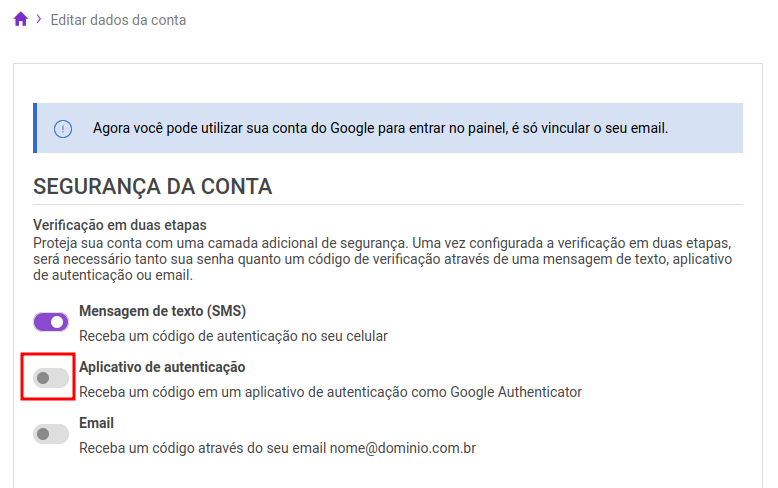Go to the purple home icon

click(21, 19)
